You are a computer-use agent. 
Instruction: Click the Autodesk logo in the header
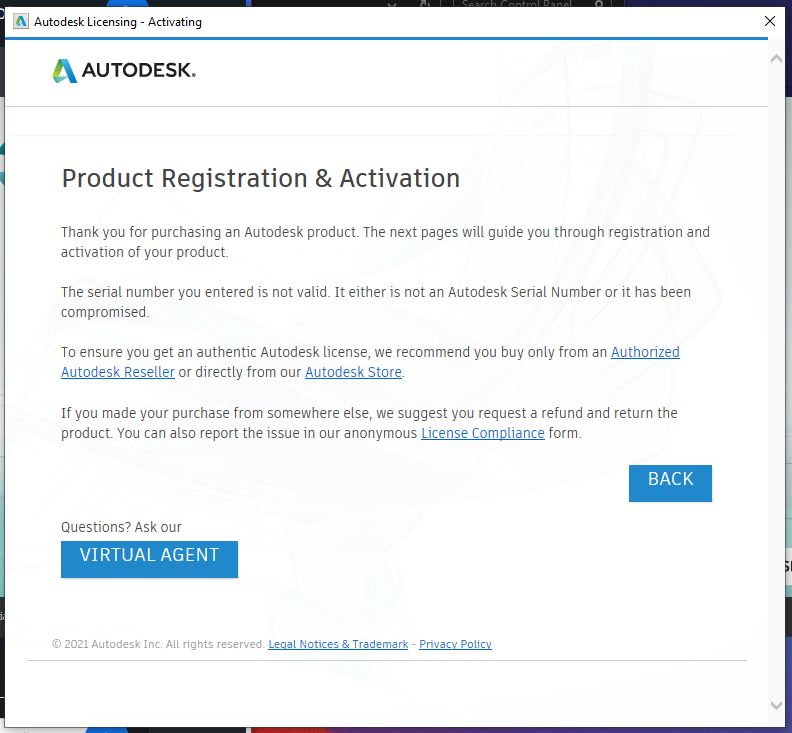(x=124, y=71)
